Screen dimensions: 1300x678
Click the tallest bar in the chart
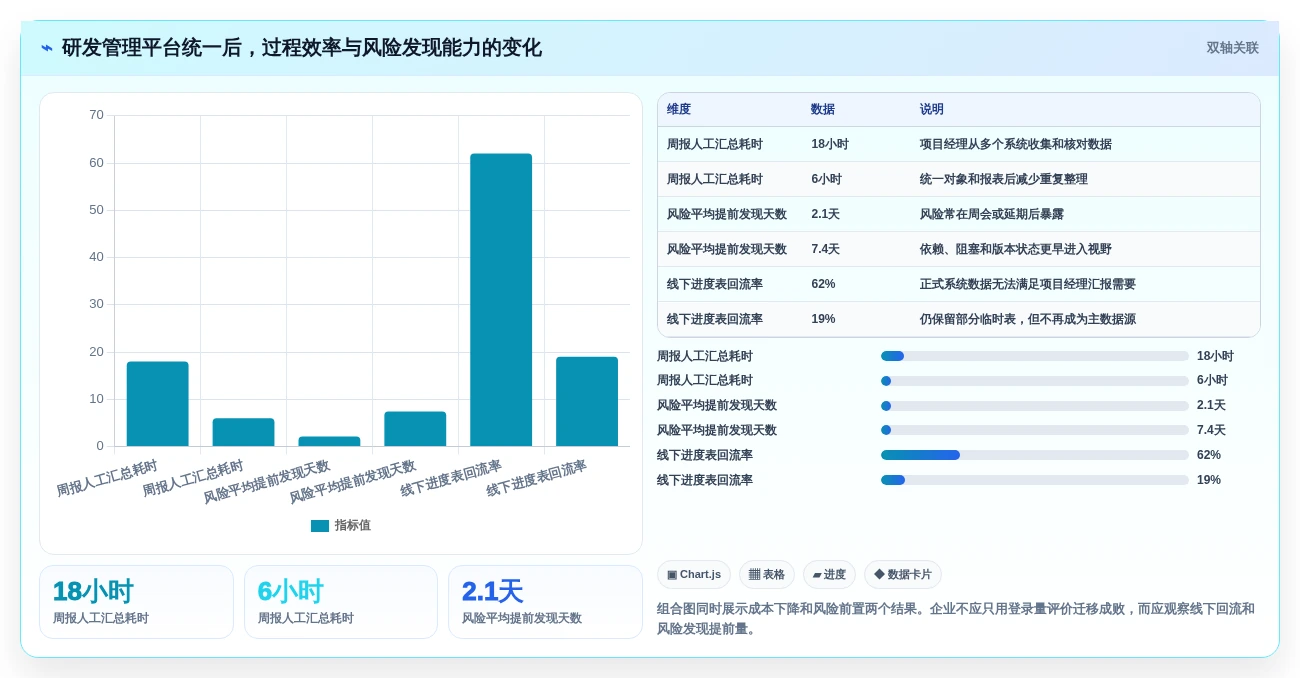pyautogui.click(x=501, y=300)
